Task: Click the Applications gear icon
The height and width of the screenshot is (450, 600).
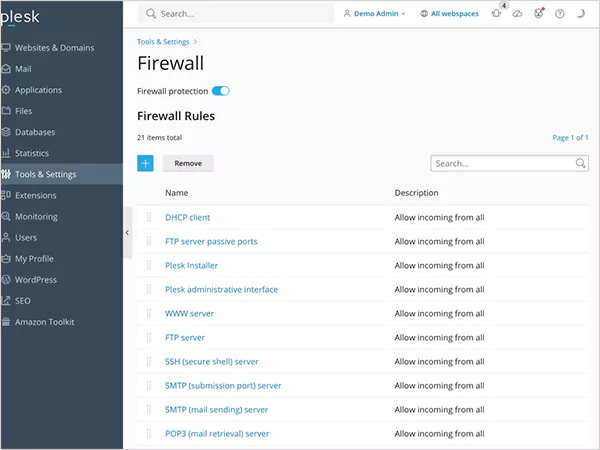Action: click(5, 90)
